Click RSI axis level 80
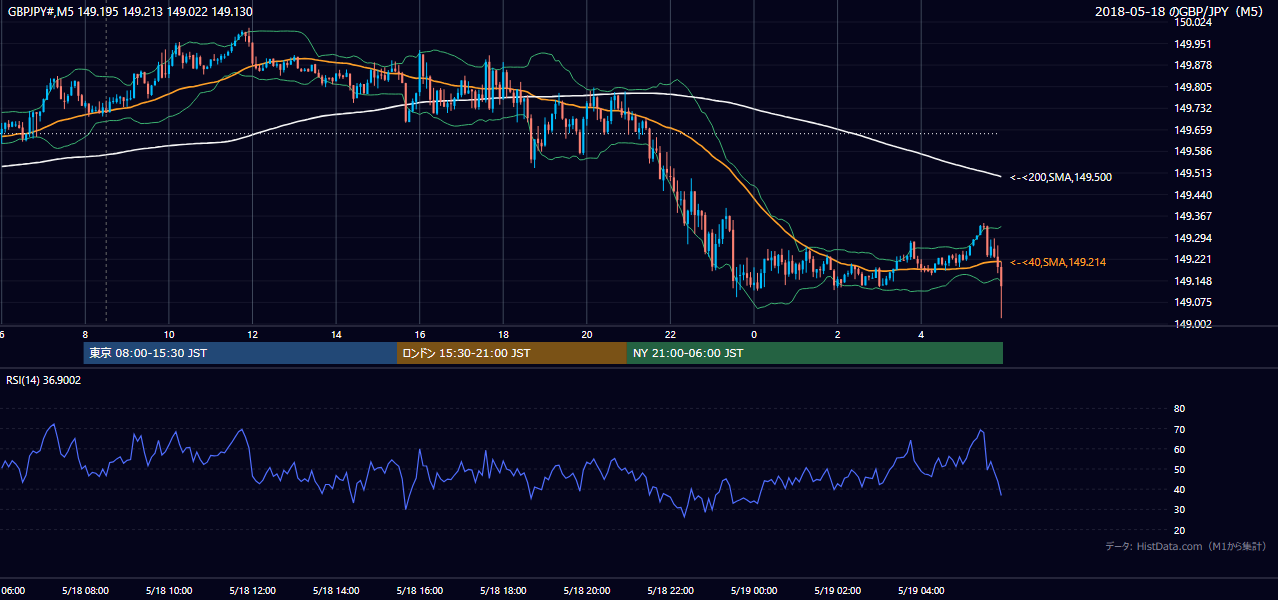Viewport: 1278px width, 600px height. [1179, 409]
